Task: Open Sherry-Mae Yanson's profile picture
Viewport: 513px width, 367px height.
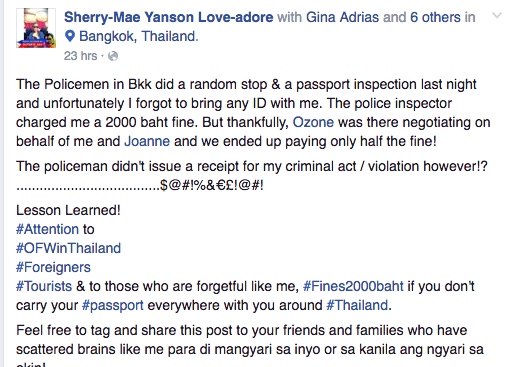Action: [36, 28]
